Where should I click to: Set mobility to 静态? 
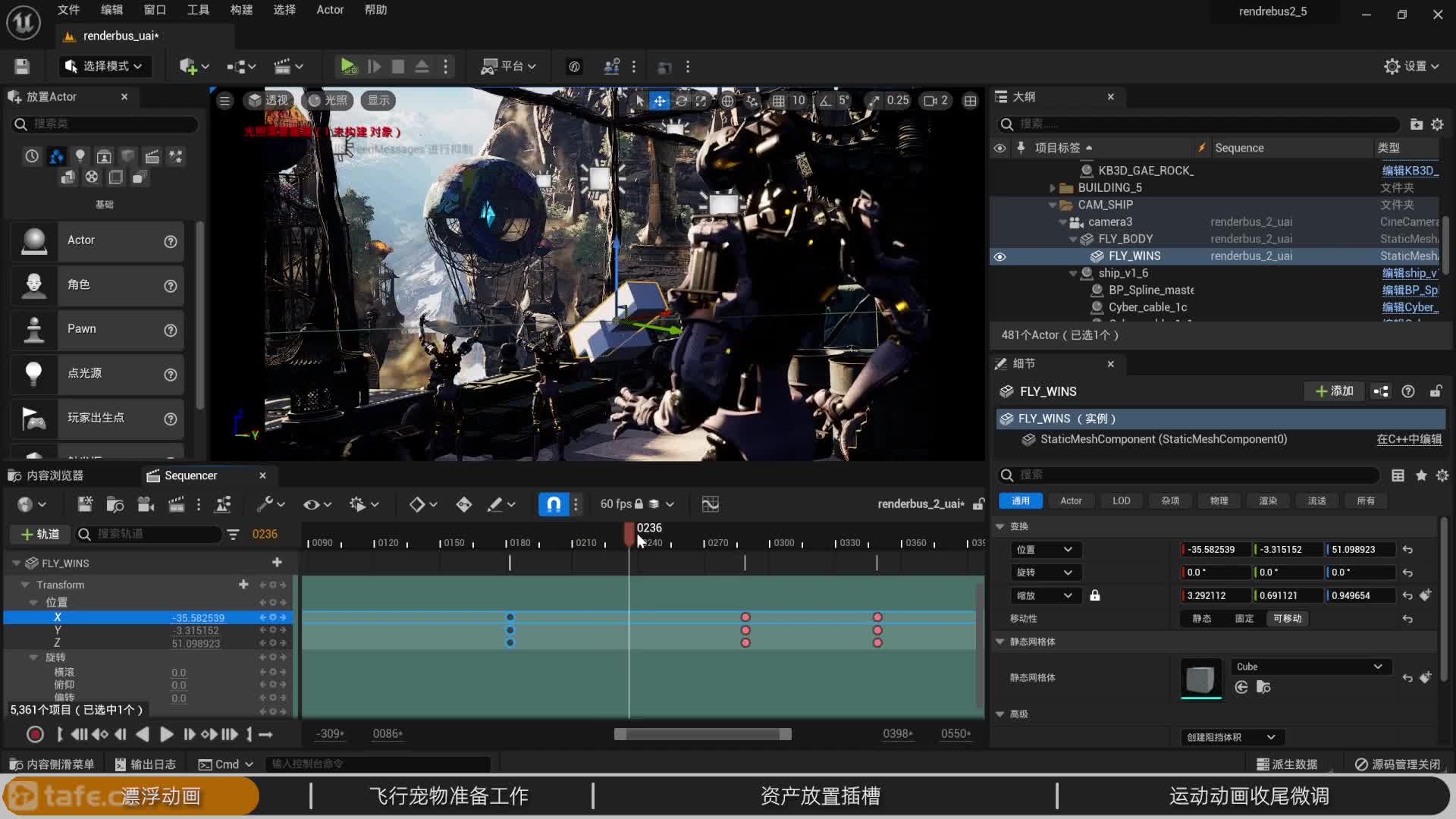1201,618
